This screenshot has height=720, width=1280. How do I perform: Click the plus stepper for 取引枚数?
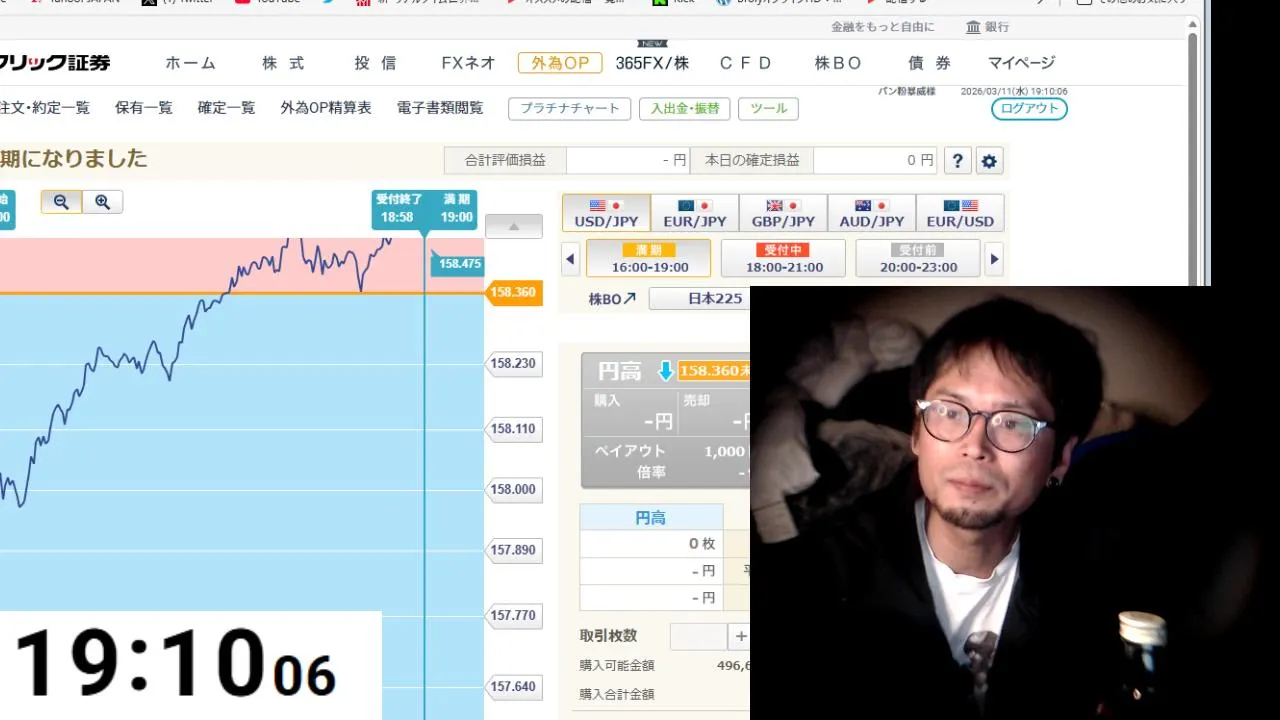point(741,636)
